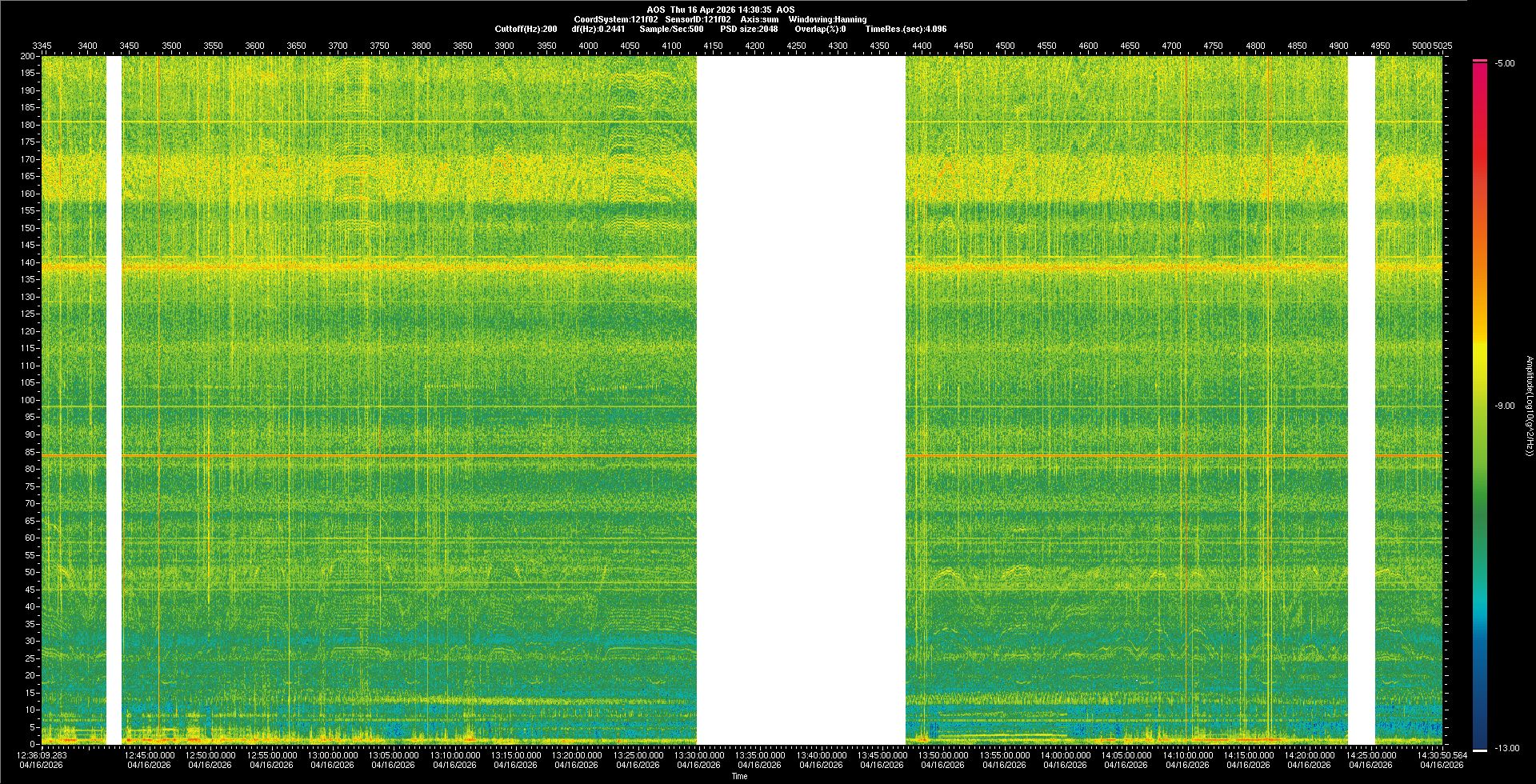
Task: Click the large white data gap in spectrogram
Action: (801, 400)
